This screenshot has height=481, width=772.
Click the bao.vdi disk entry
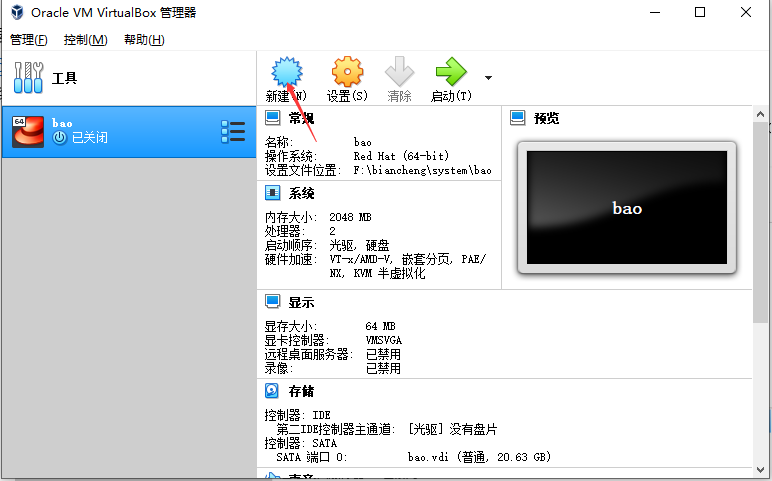point(479,457)
